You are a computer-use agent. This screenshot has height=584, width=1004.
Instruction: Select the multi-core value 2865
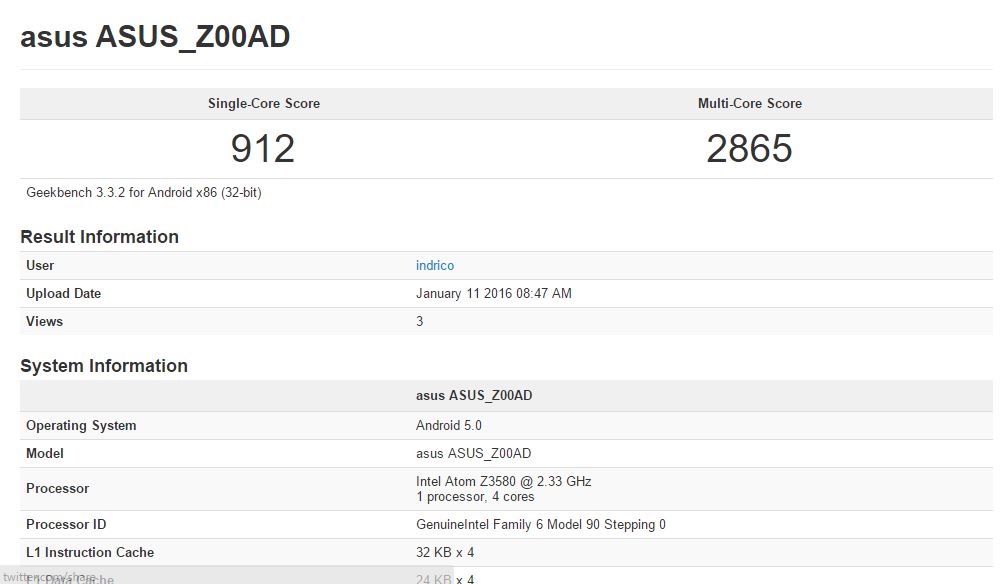click(x=749, y=149)
